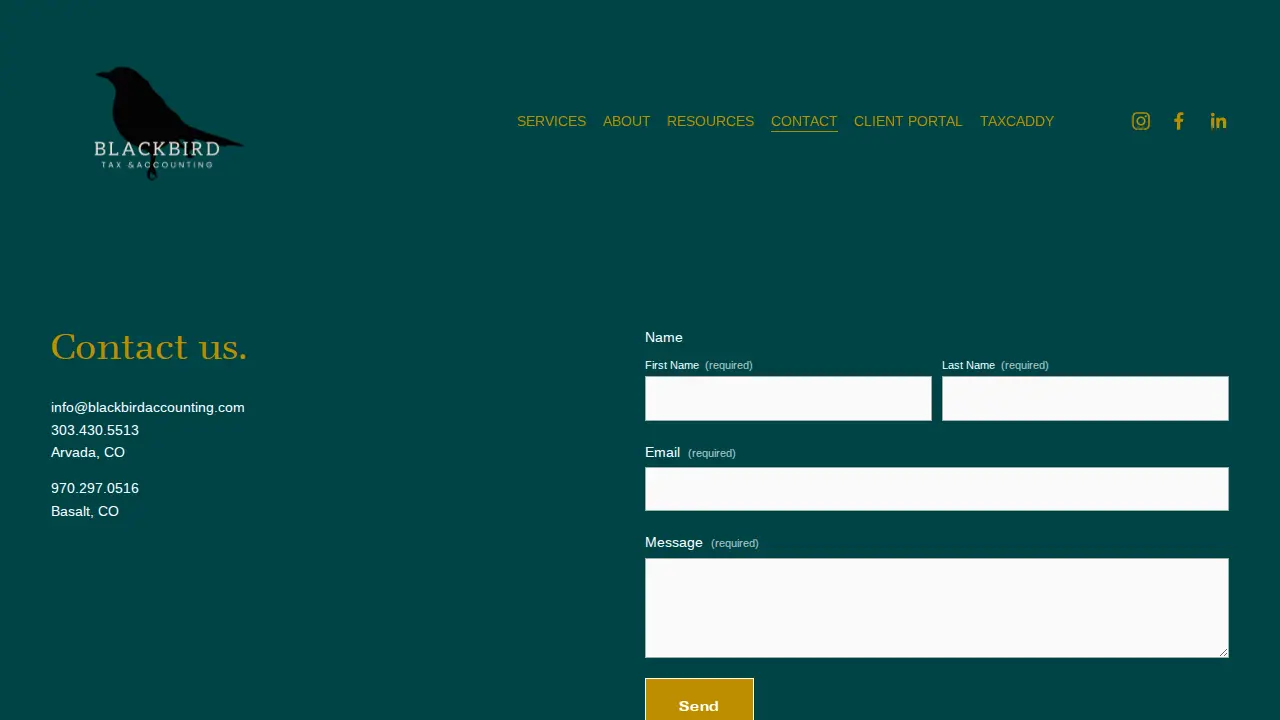The height and width of the screenshot is (720, 1280).
Task: Open the Instagram profile icon
Action: pos(1141,121)
